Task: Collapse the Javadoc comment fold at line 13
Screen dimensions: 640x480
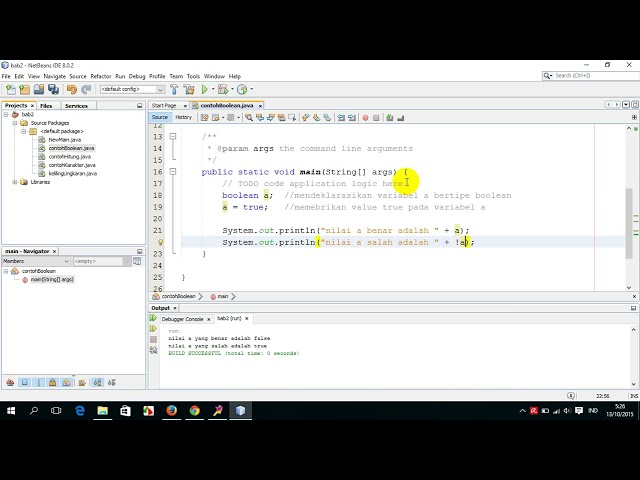Action: (x=173, y=136)
